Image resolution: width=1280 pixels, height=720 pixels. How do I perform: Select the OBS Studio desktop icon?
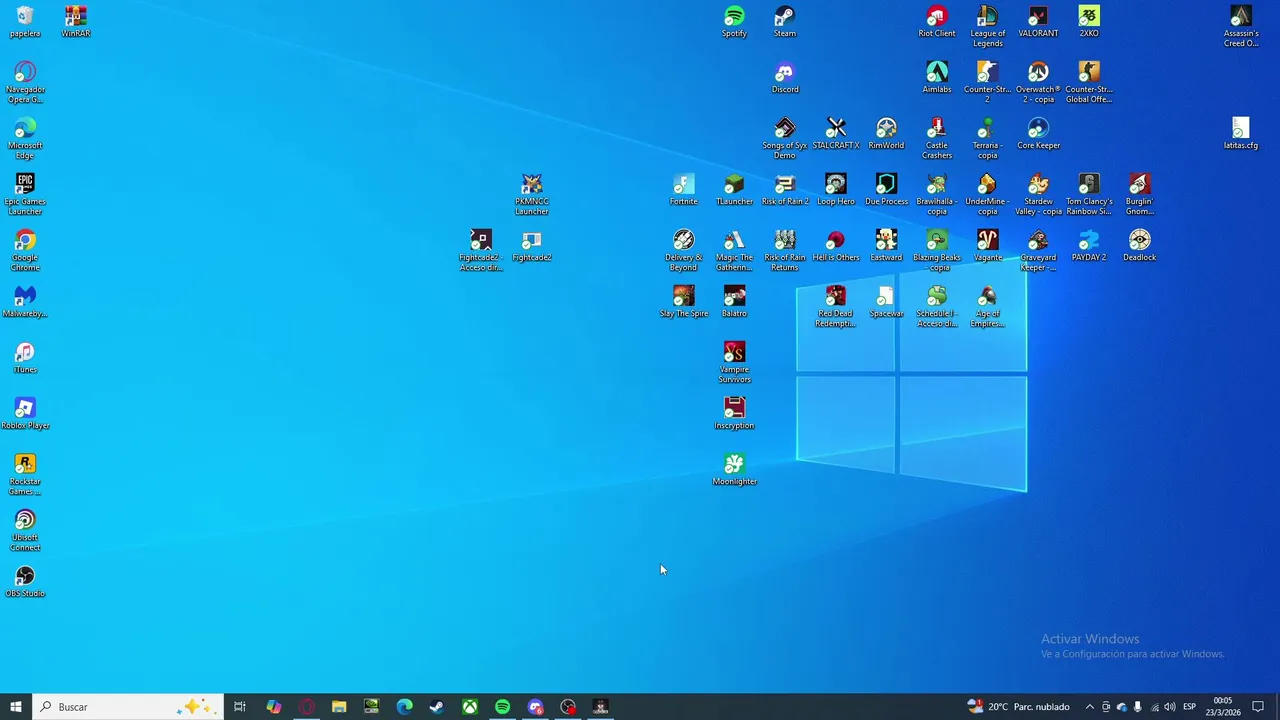[x=25, y=582]
